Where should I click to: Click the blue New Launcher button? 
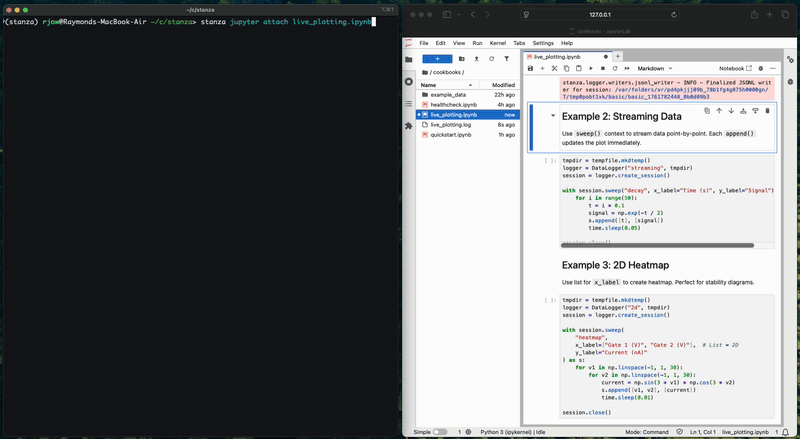click(437, 59)
